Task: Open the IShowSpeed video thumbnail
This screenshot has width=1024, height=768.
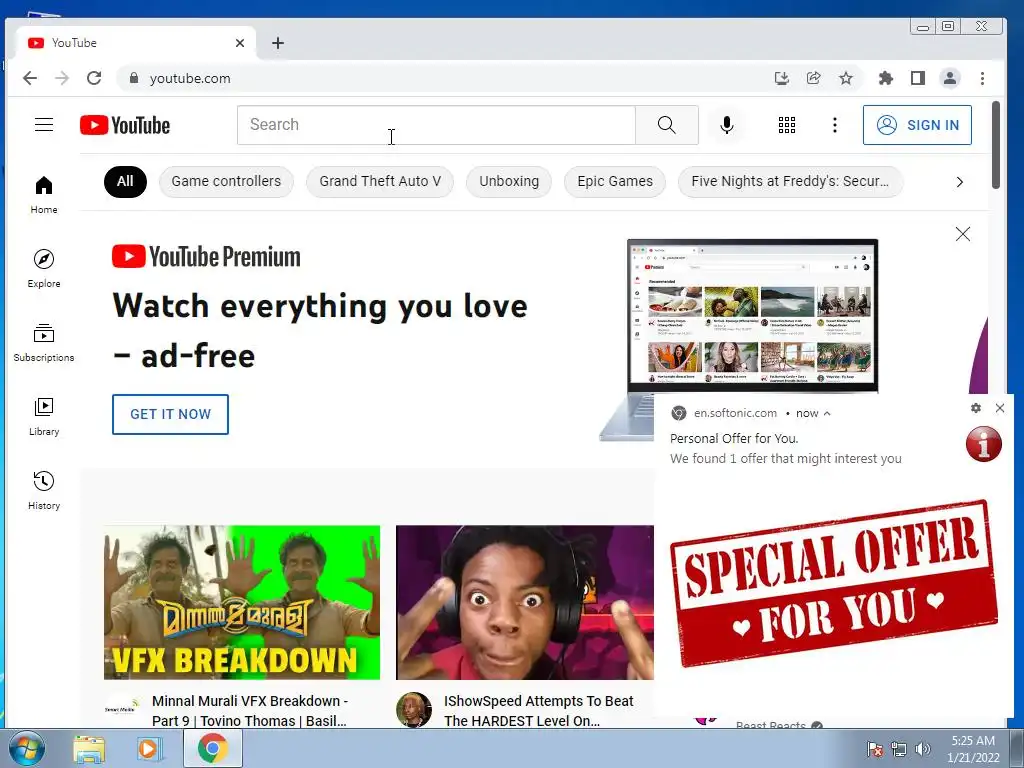Action: (524, 602)
